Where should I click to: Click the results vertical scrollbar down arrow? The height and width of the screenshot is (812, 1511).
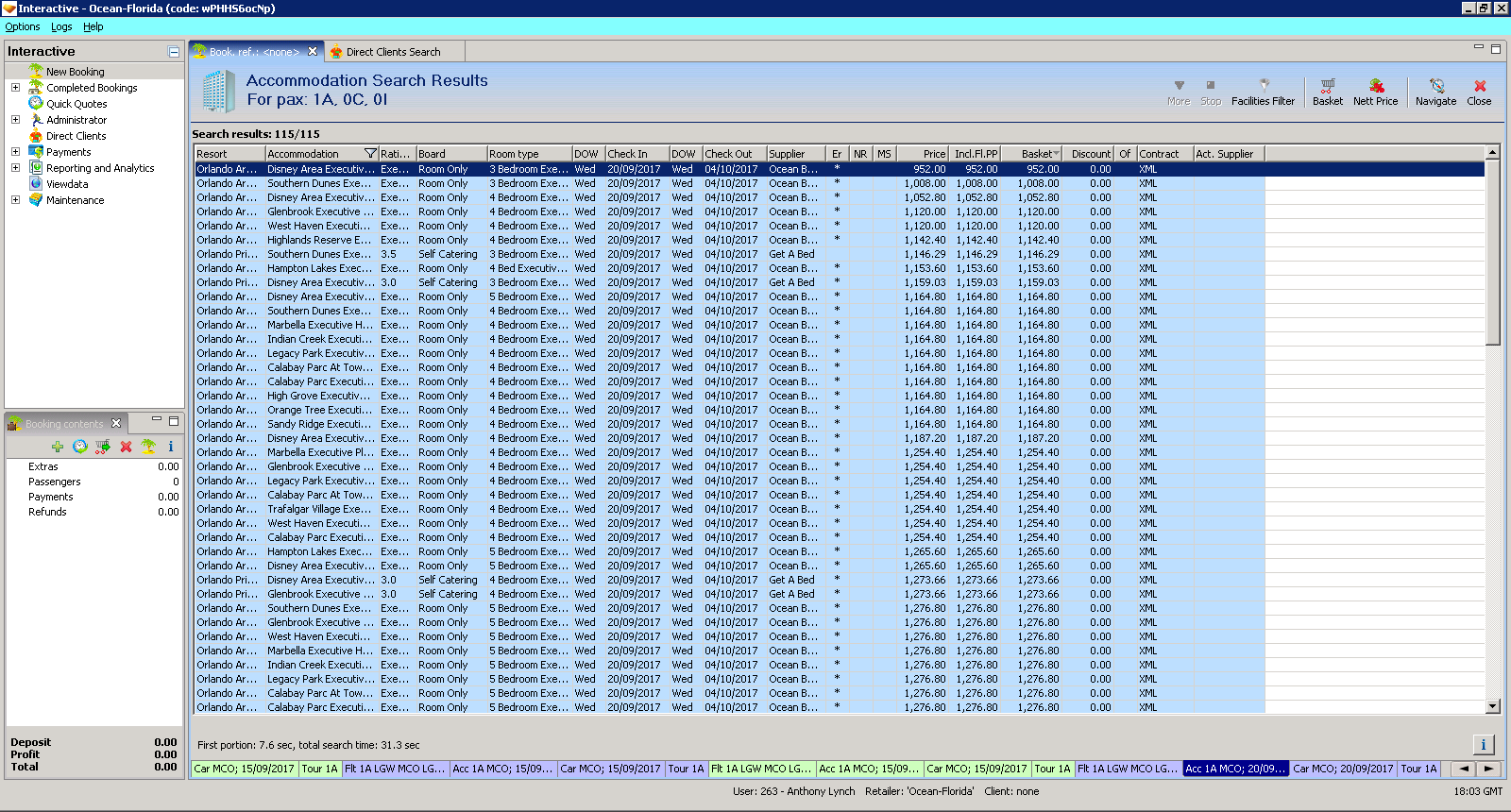(1493, 706)
